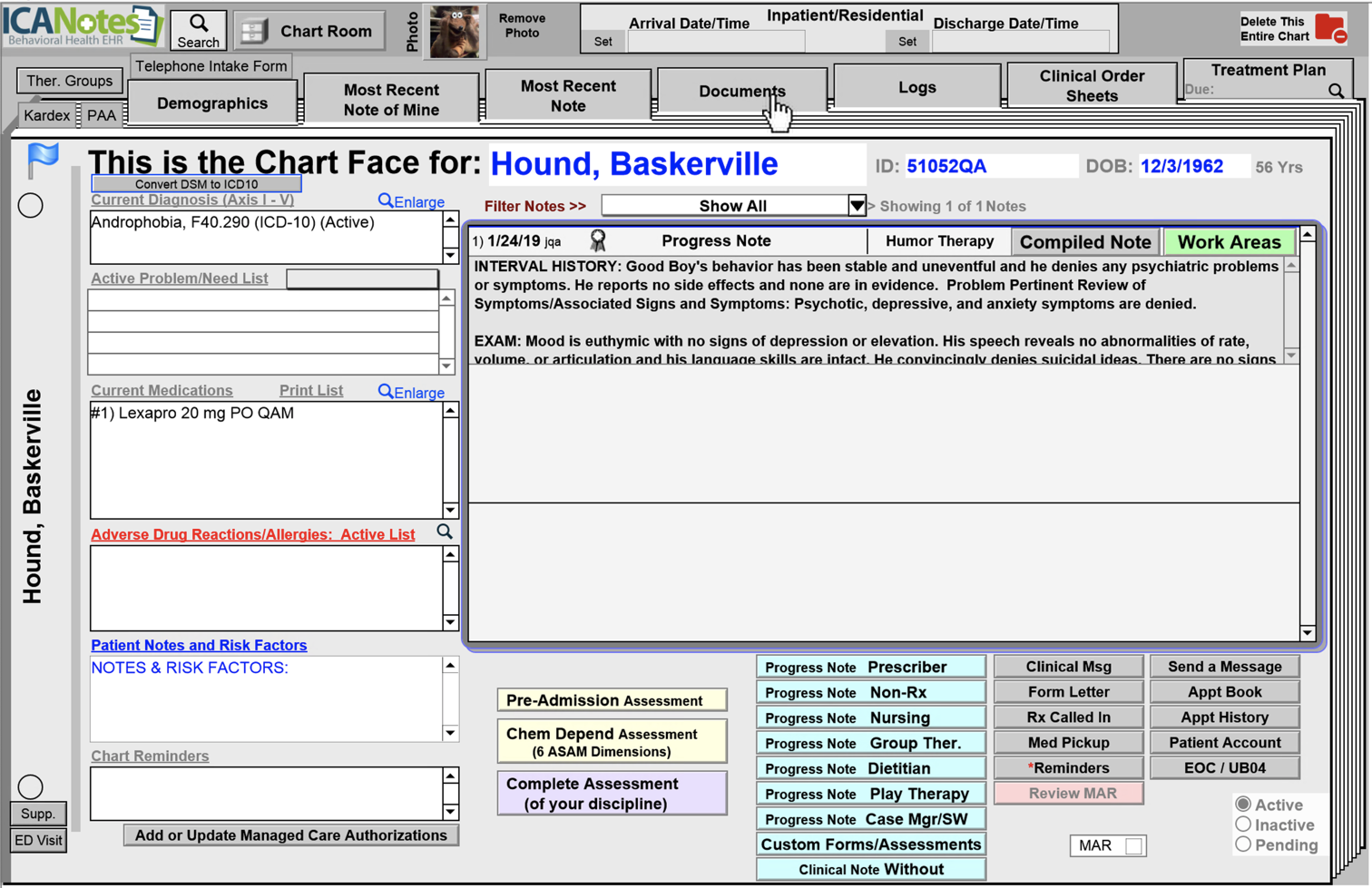Click the Search magnifier button
1372x888 pixels.
[x=198, y=30]
